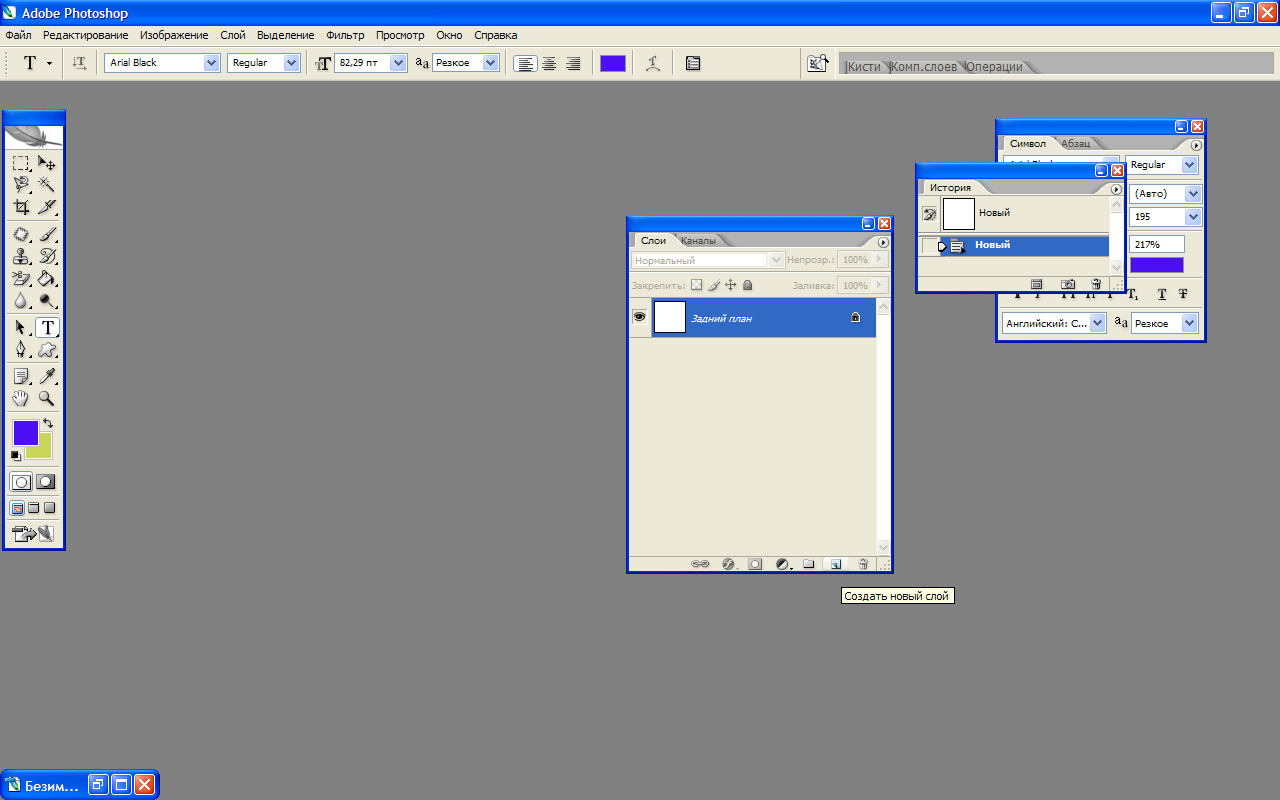The image size is (1280, 800).
Task: Click the Задний план layer thumbnail
Action: [x=669, y=317]
